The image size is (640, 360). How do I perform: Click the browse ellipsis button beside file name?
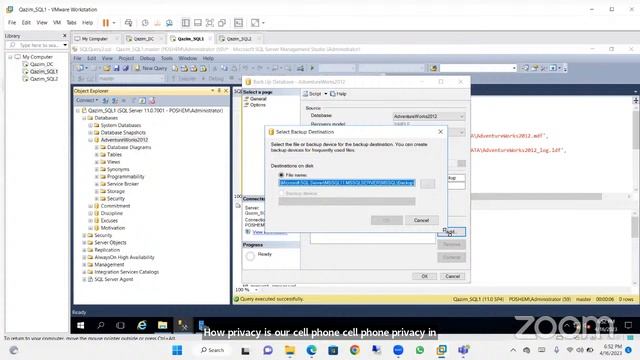tap(428, 183)
